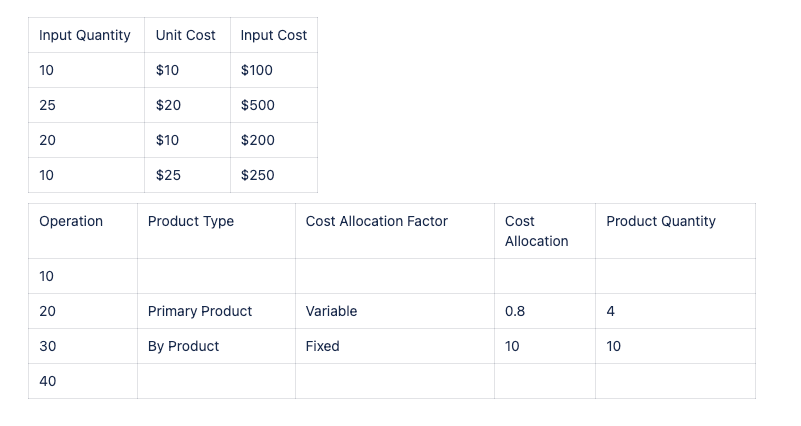This screenshot has width=801, height=426.
Task: Click the $500 input cost cell
Action: (x=258, y=105)
